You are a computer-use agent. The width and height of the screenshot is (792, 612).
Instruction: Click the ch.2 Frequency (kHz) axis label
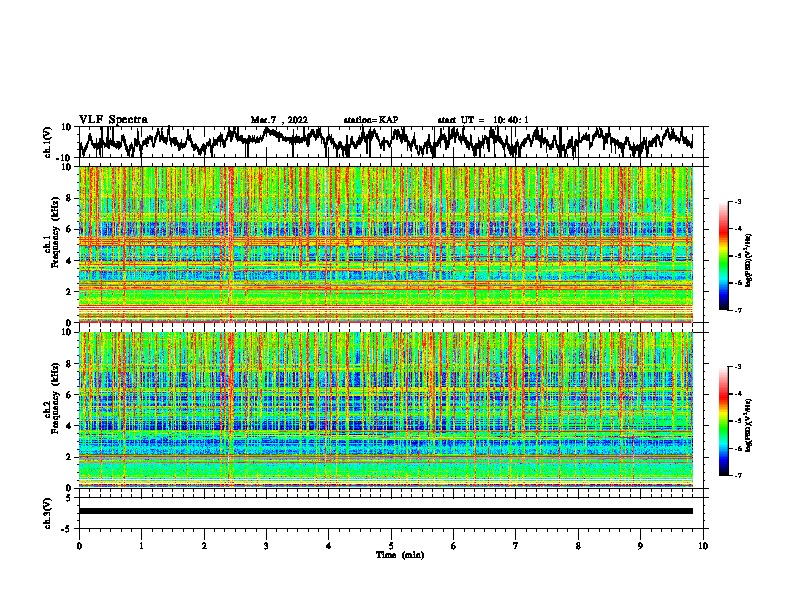click(53, 398)
